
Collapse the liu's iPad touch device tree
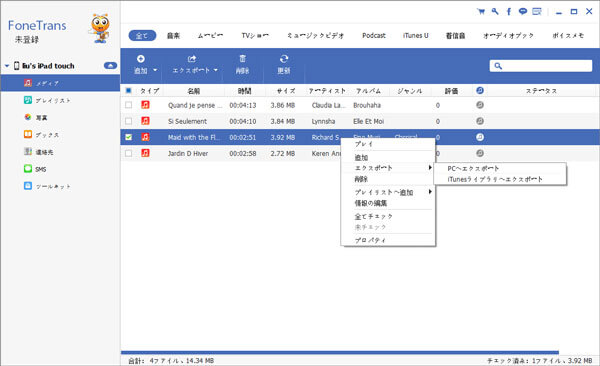click(7, 66)
